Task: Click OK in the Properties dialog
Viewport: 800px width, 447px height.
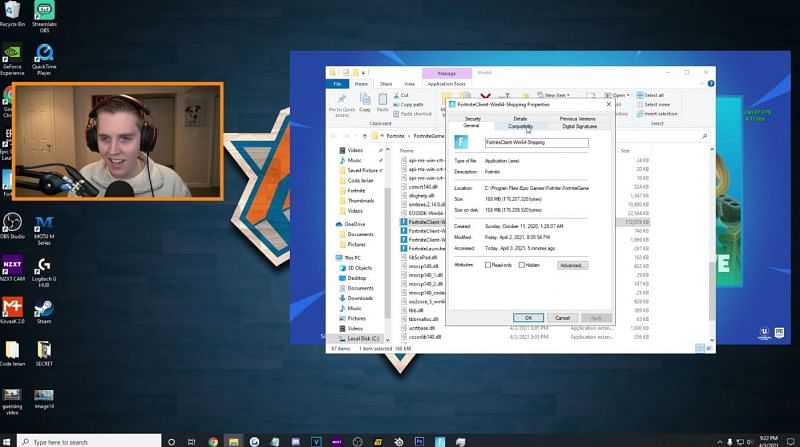Action: point(529,318)
